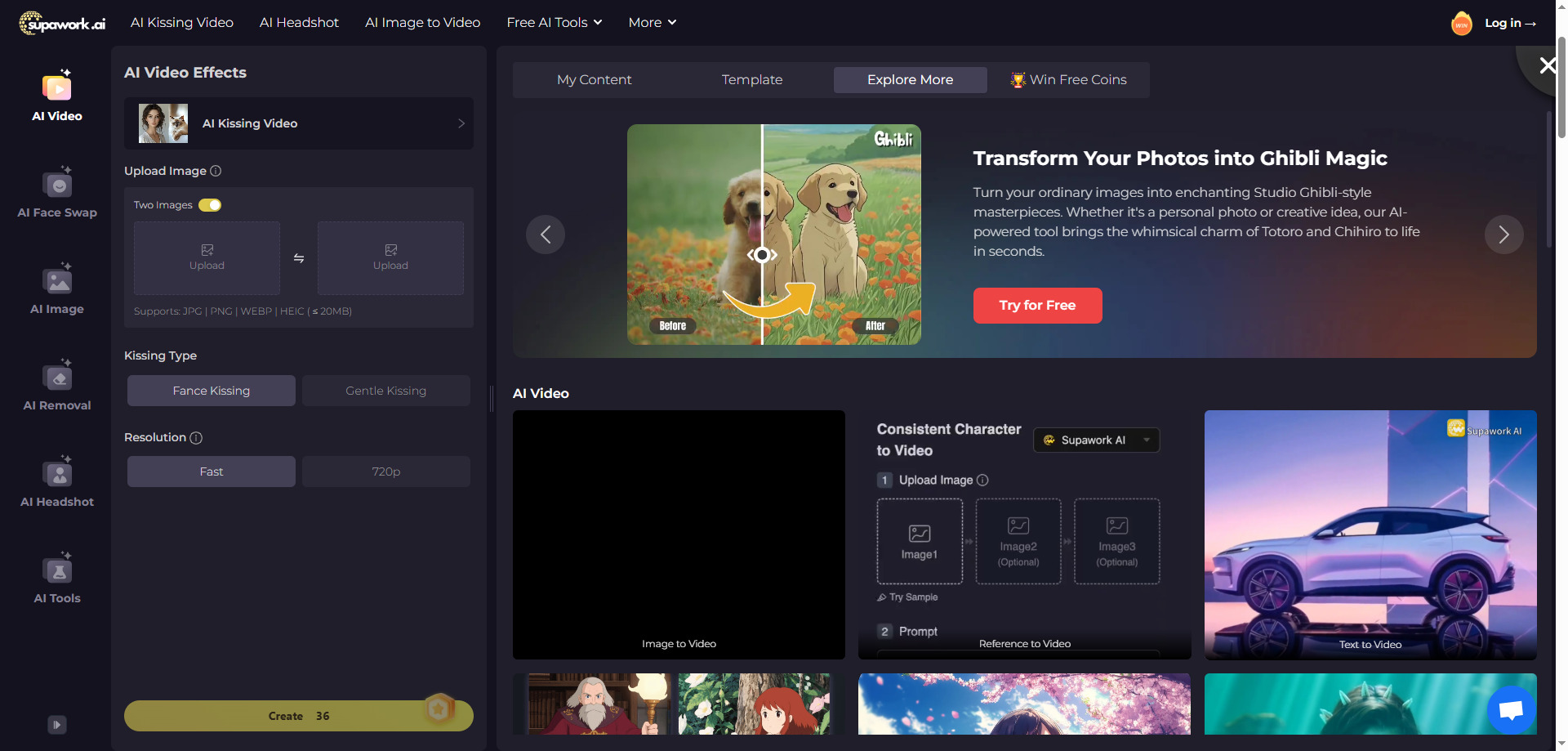Viewport: 1568px width, 751px height.
Task: Click the Image2 optional upload slot
Action: tap(1018, 541)
